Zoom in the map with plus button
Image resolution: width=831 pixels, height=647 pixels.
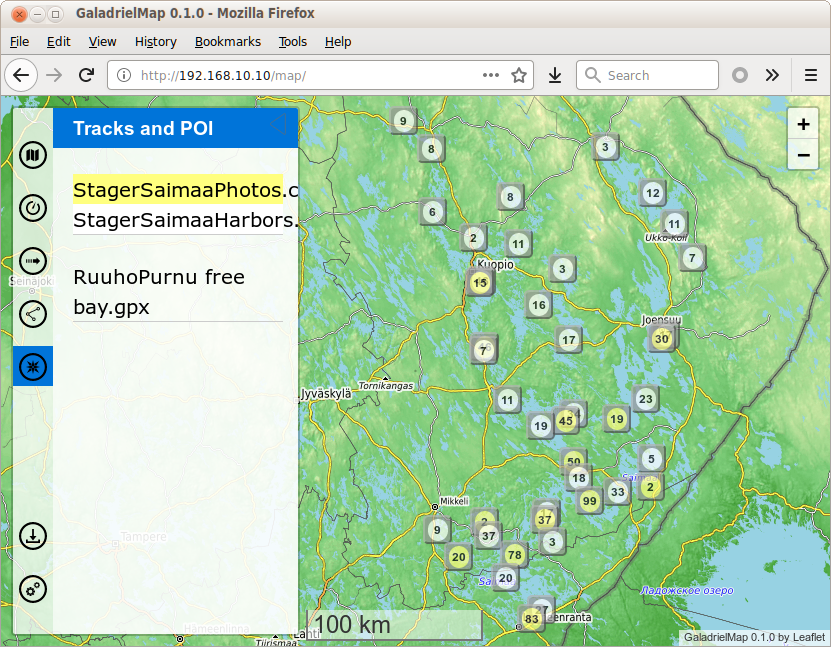(803, 124)
